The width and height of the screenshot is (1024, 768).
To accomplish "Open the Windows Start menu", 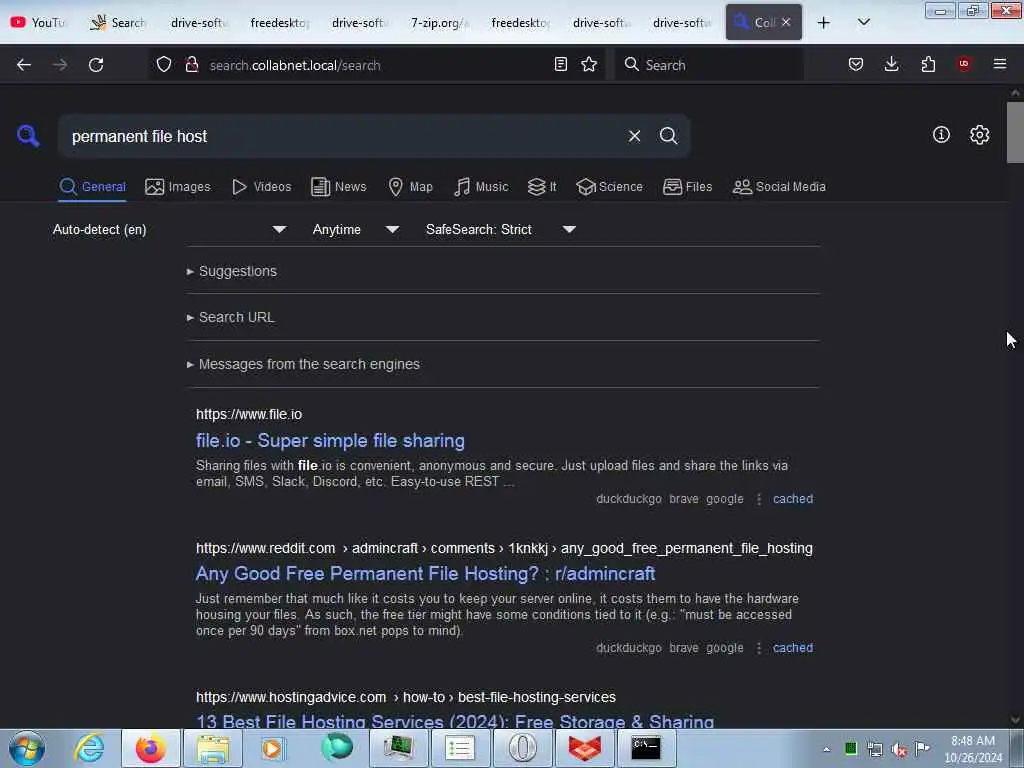I will click(27, 748).
